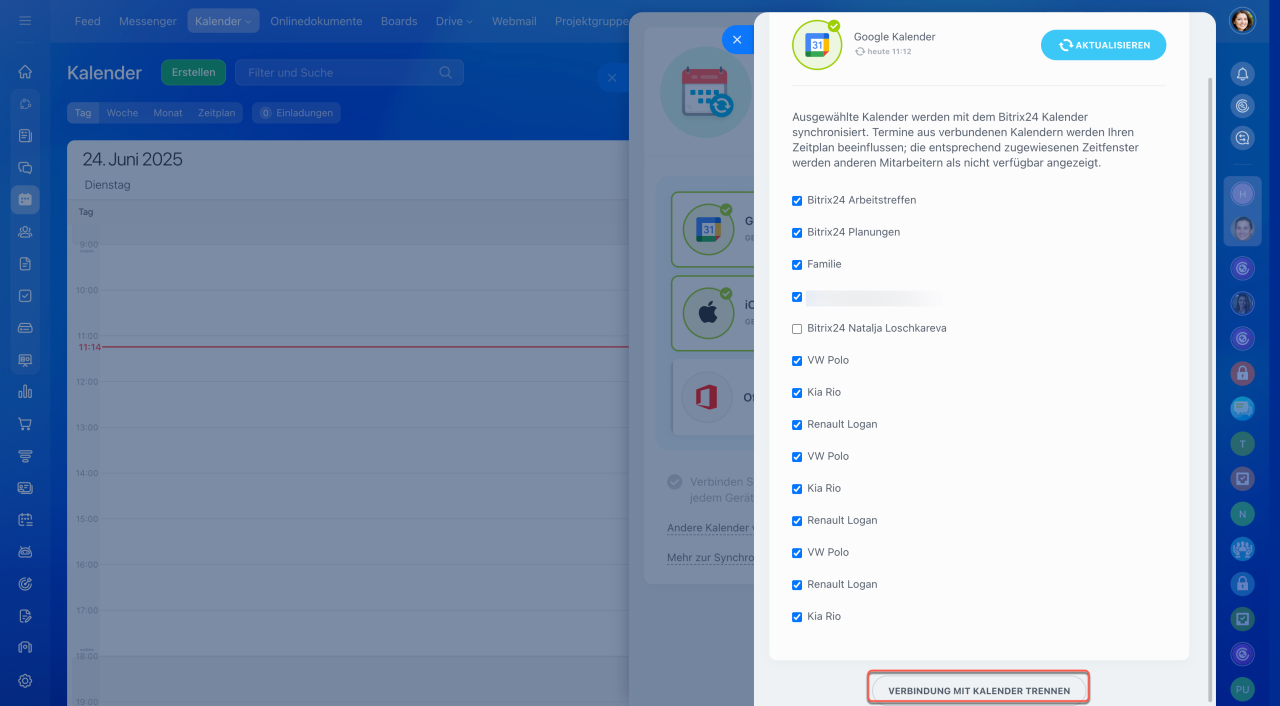Click the Aktualisieren button
The width and height of the screenshot is (1280, 706).
[1103, 45]
